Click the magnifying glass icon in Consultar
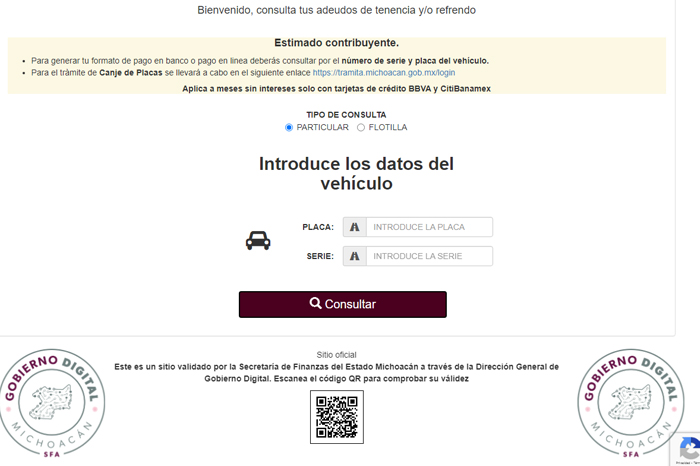This screenshot has width=700, height=466. pos(315,304)
